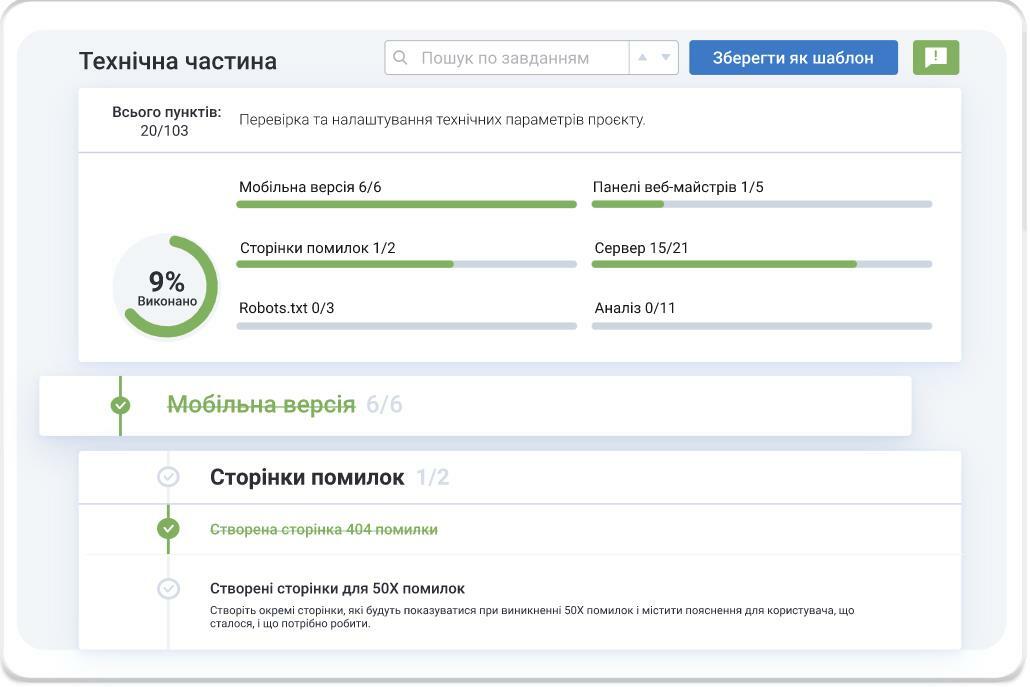This screenshot has height=687, width=1030.
Task: Click the Сервер 15/21 progress bar
Action: coord(761,264)
